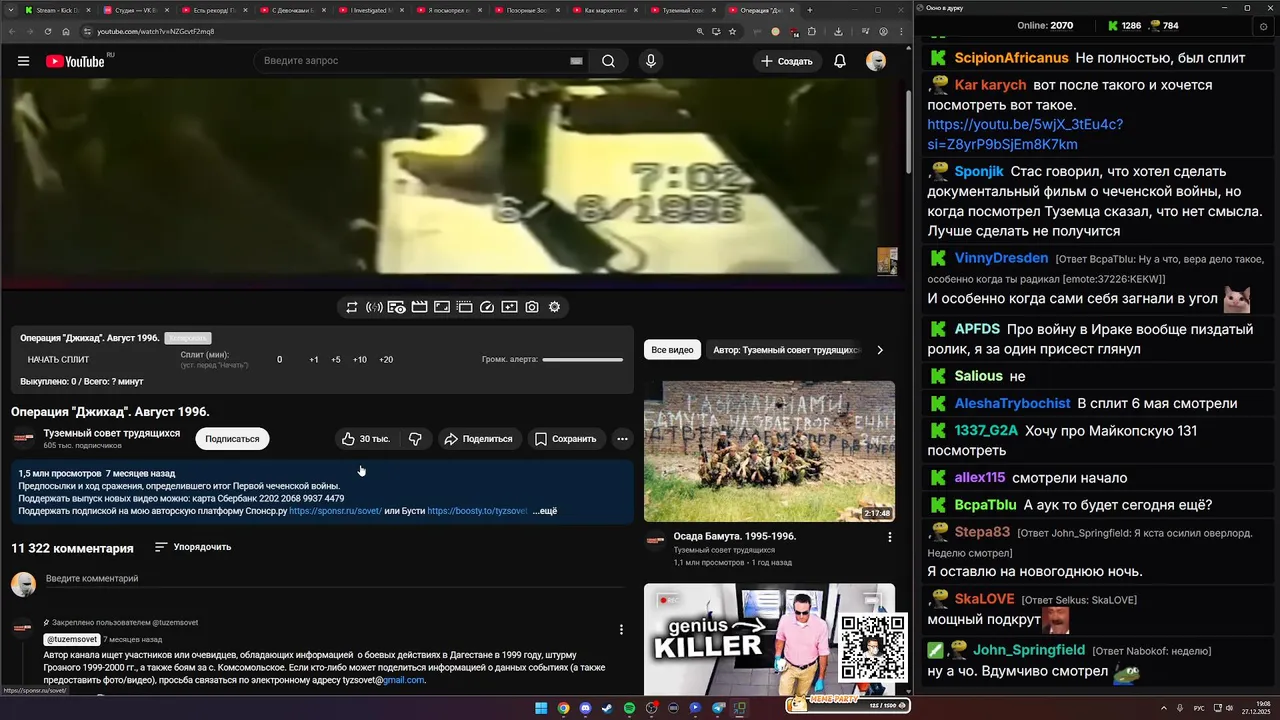Viewport: 1280px width, 720px height.
Task: Open Discord from the taskbar
Action: (x=585, y=708)
